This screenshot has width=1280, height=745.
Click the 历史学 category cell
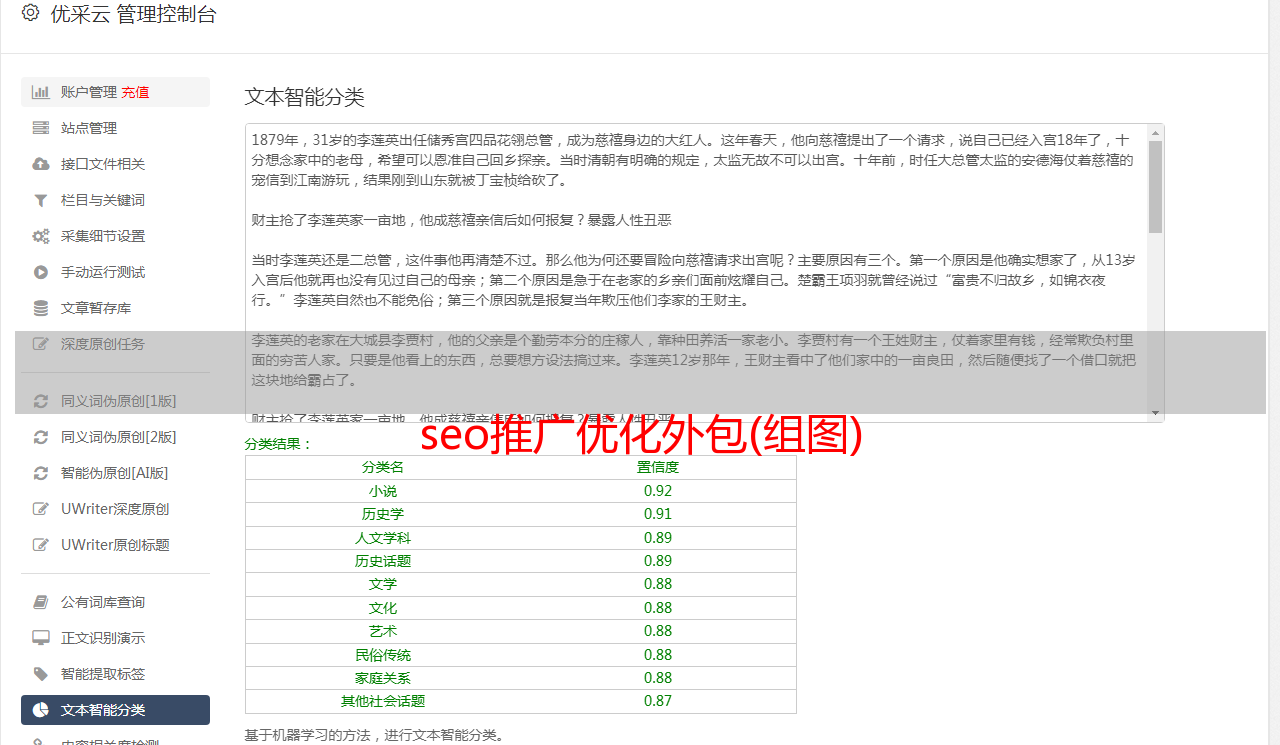pos(383,514)
